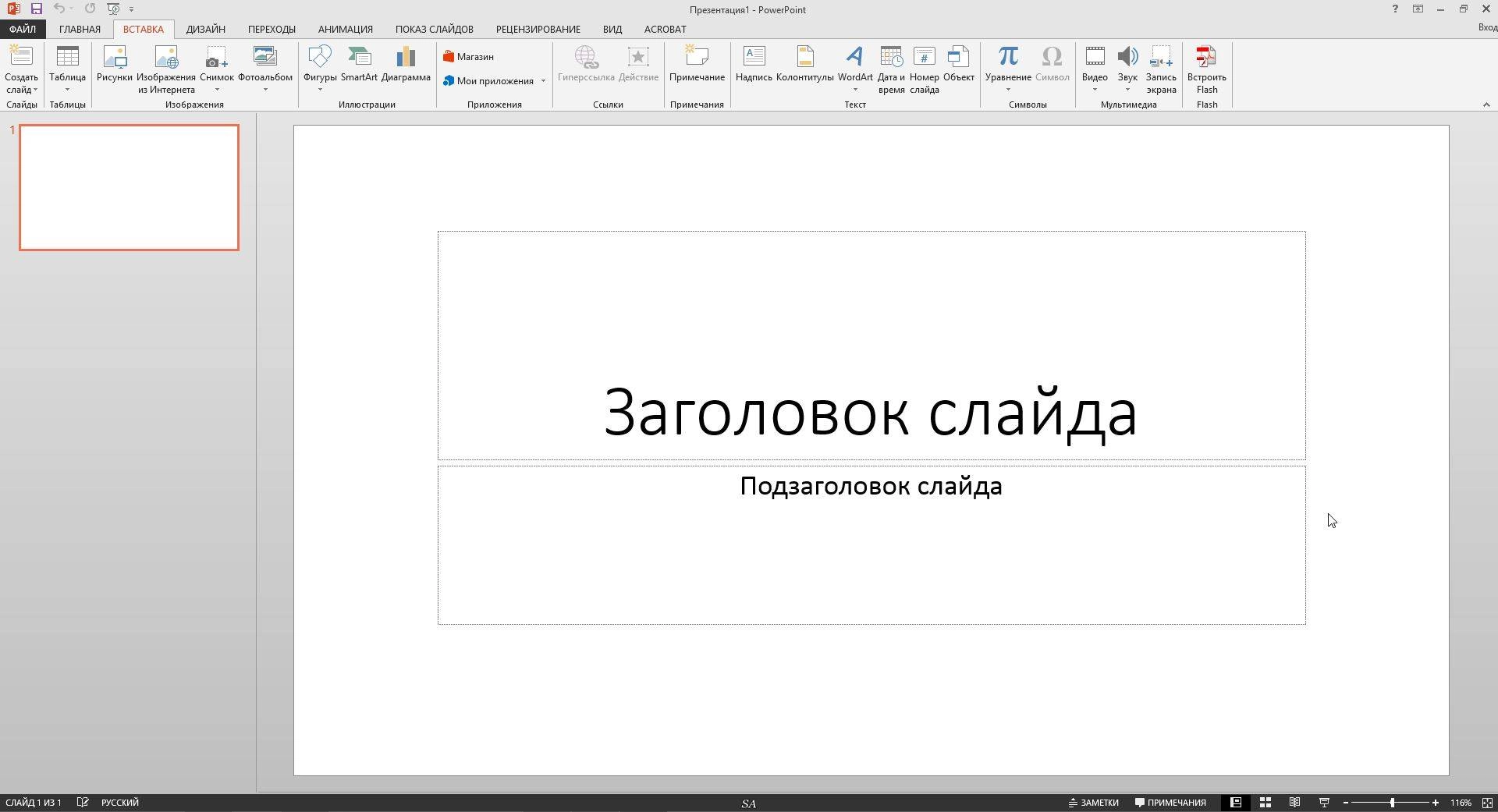Switch to the ПЕРЕХОДЫ tab
The width and height of the screenshot is (1498, 812).
[x=272, y=29]
